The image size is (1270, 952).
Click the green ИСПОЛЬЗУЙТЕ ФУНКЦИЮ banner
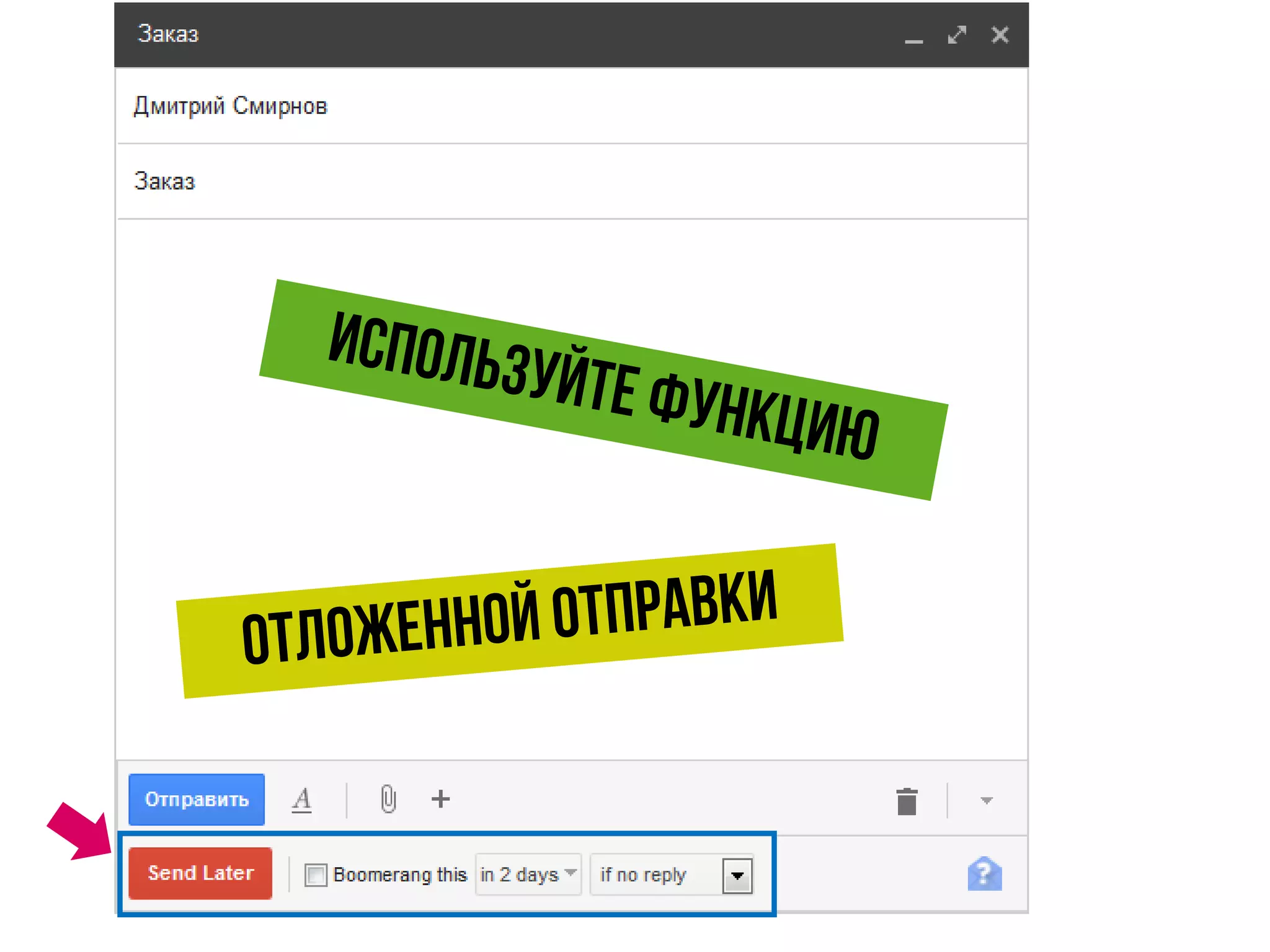coord(603,389)
